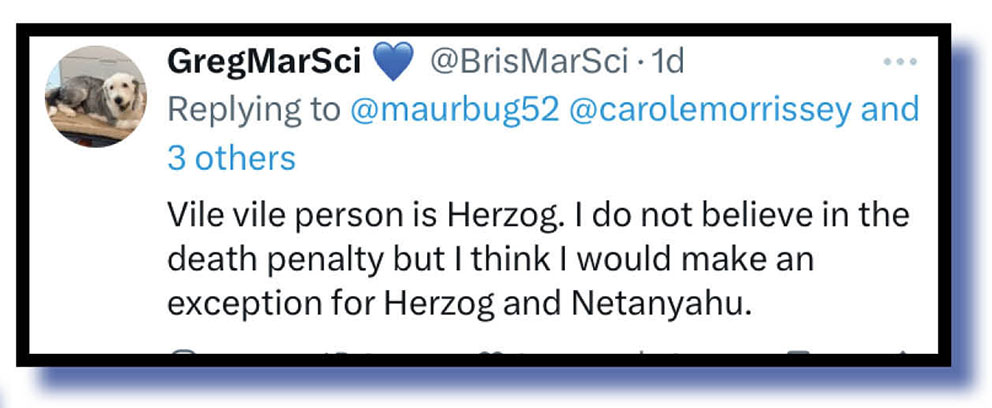
Task: Click the share icon below the tweet
Action: [900, 351]
